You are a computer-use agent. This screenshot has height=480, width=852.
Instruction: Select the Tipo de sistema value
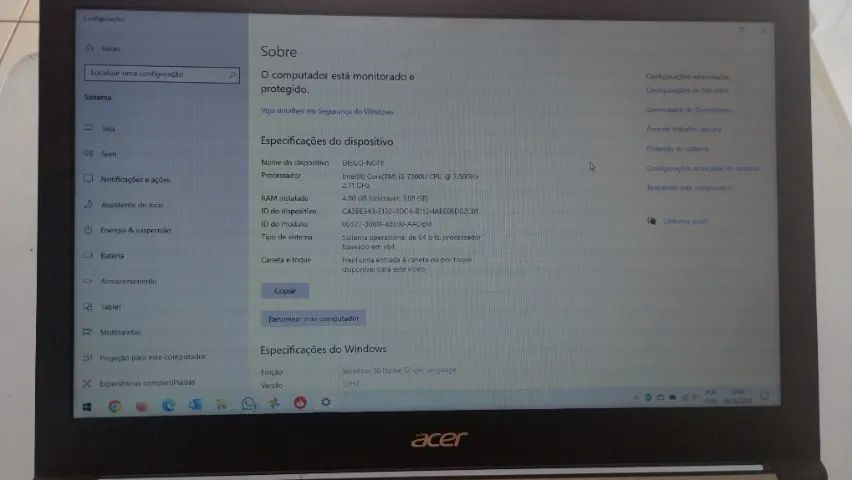tap(411, 242)
